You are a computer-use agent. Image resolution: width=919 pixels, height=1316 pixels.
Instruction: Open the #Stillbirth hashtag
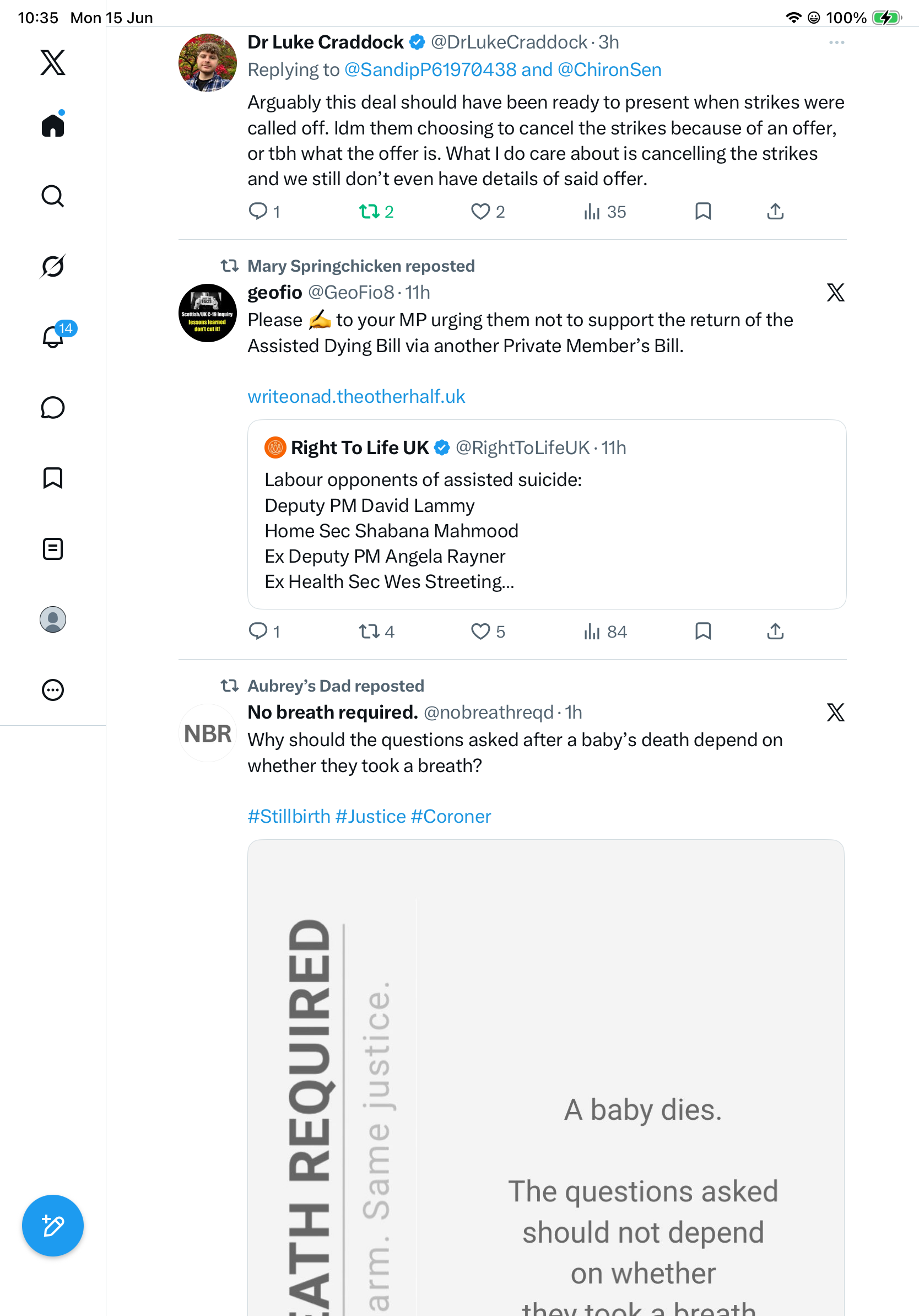pyautogui.click(x=289, y=816)
